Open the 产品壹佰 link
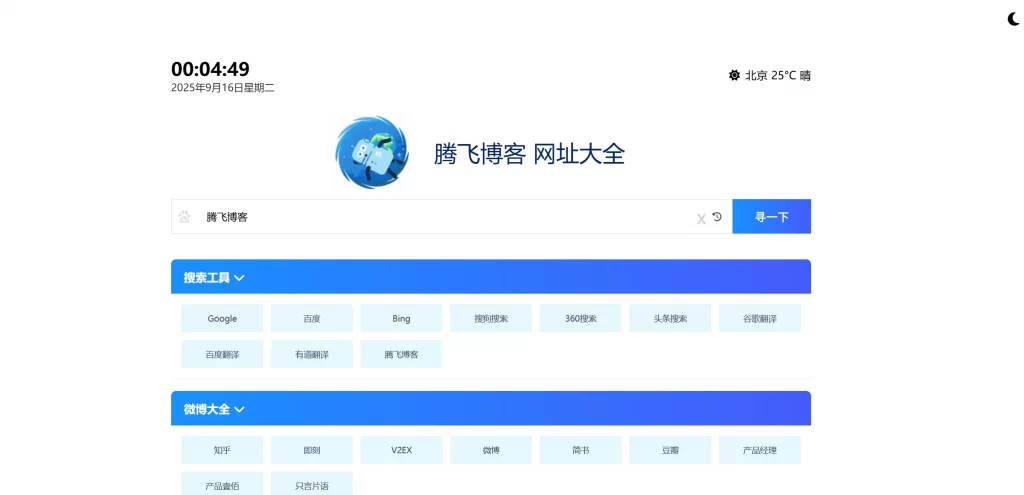This screenshot has width=1024, height=495. 222,484
